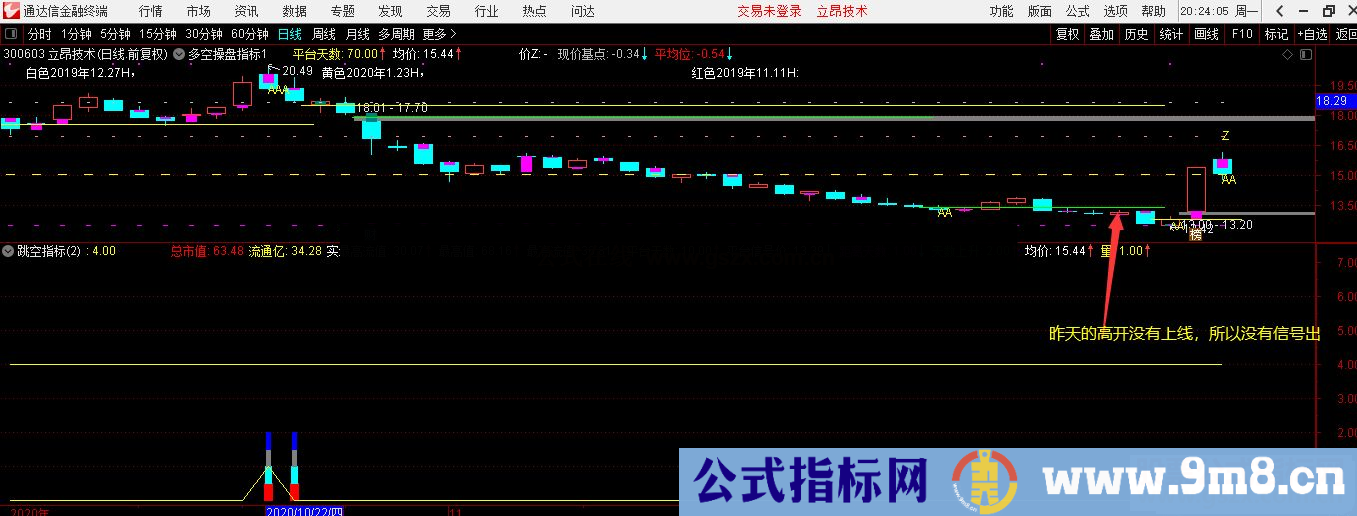Switch to the 周线 weekly tab
This screenshot has height=516, width=1357.
tap(324, 34)
